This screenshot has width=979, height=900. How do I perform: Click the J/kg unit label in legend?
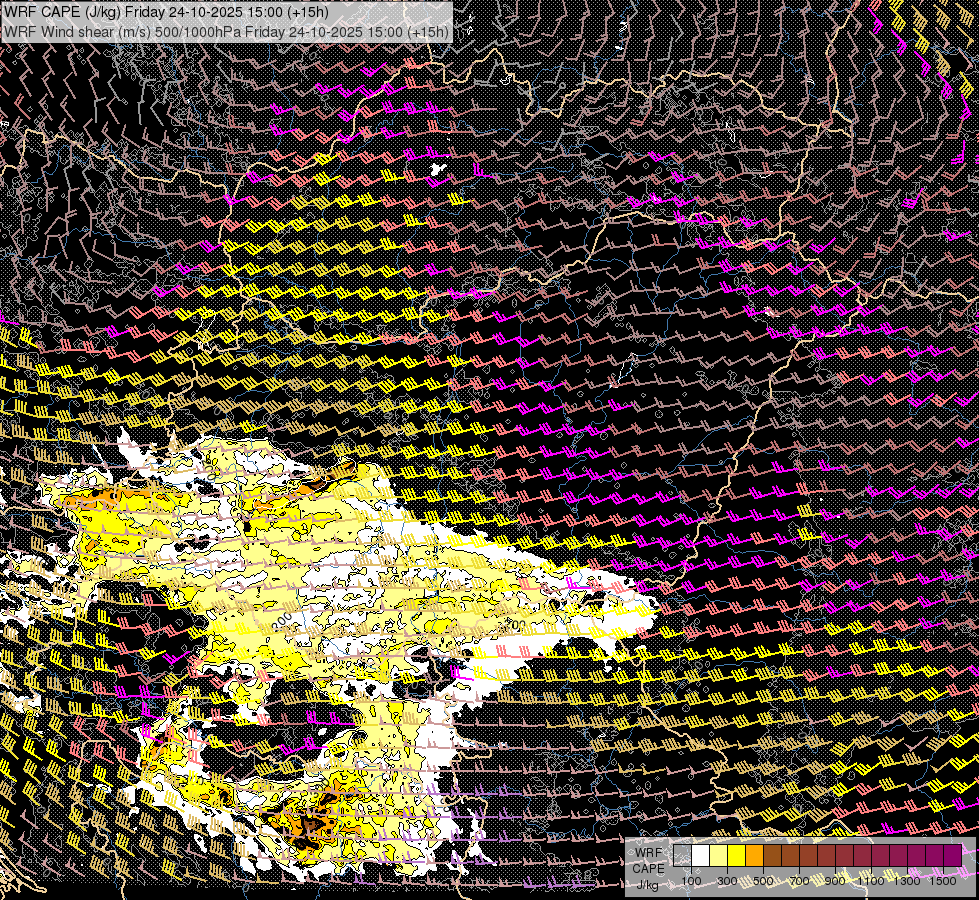[648, 884]
